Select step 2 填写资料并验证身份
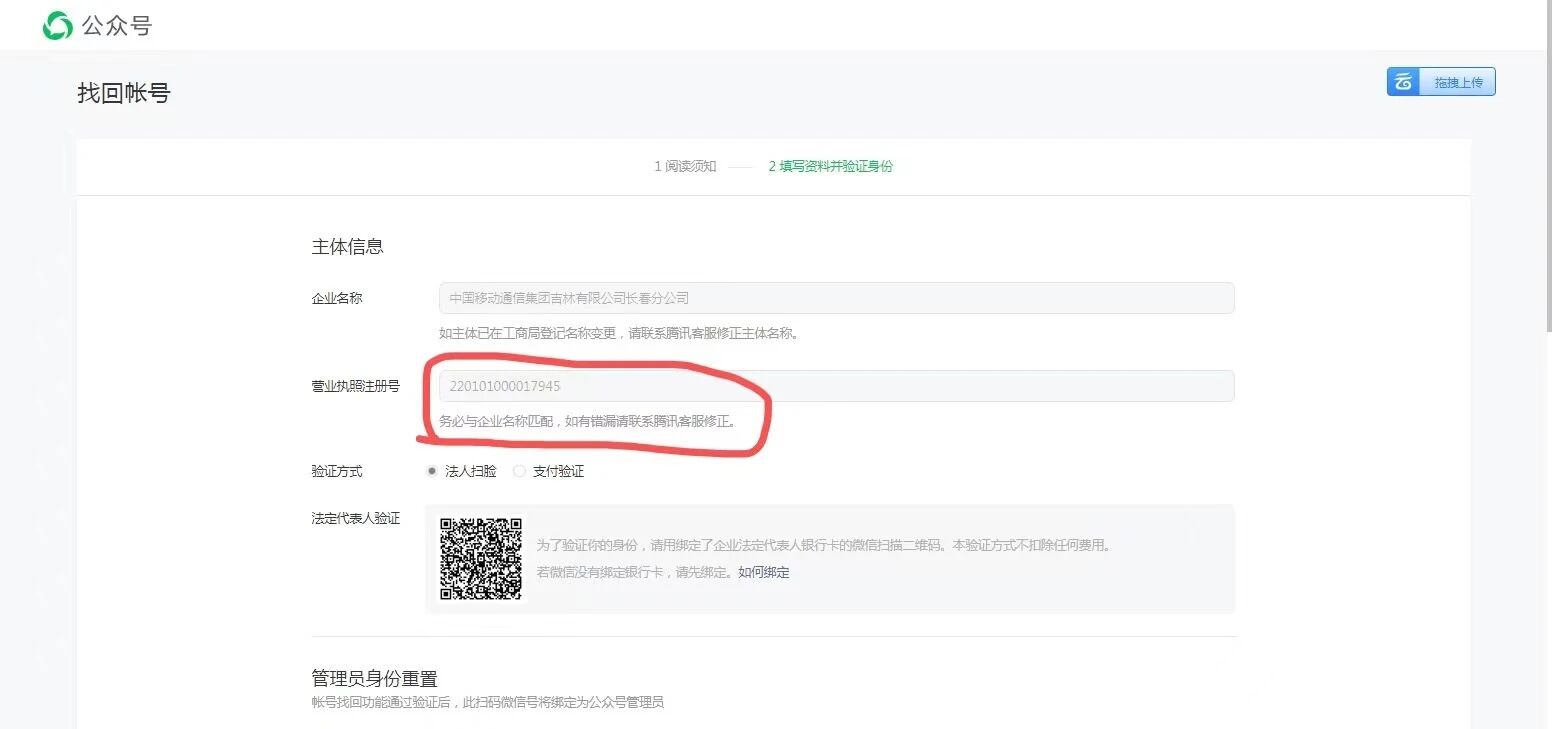The image size is (1552, 729). (830, 166)
